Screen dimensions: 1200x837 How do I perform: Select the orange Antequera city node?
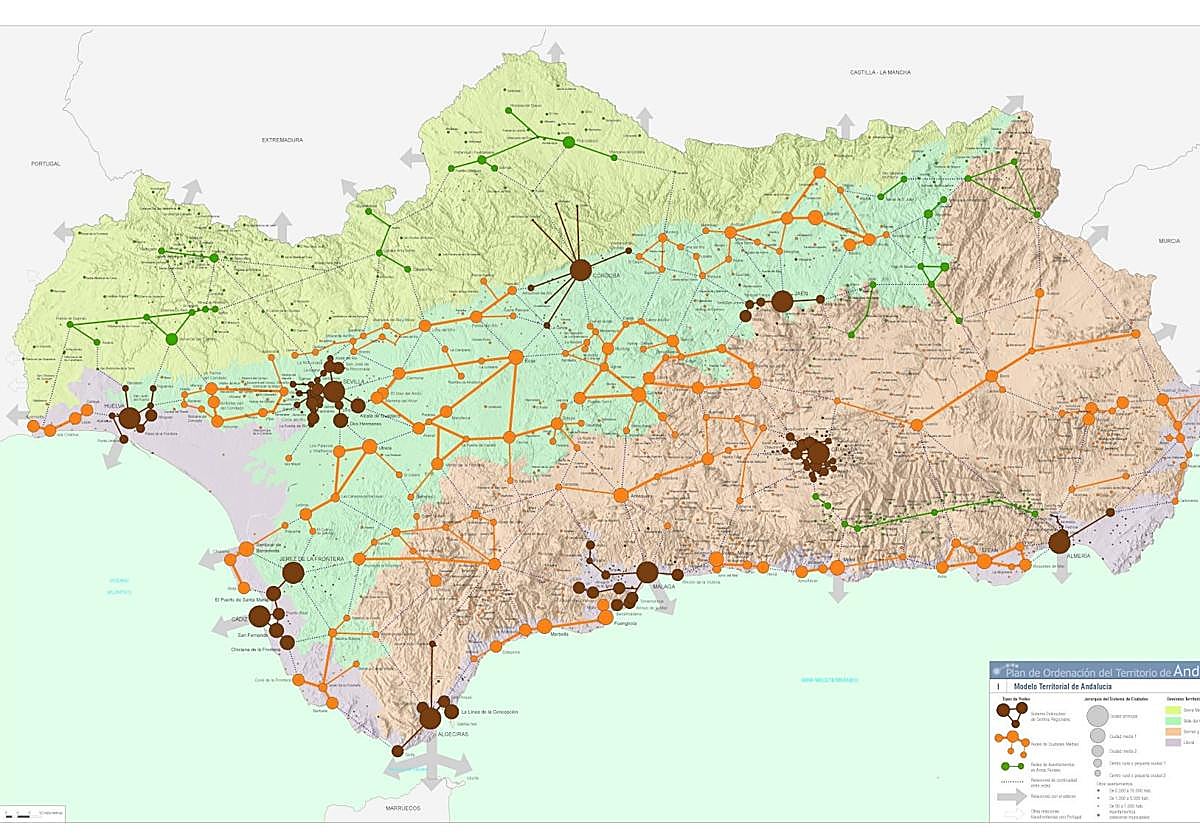coord(620,494)
